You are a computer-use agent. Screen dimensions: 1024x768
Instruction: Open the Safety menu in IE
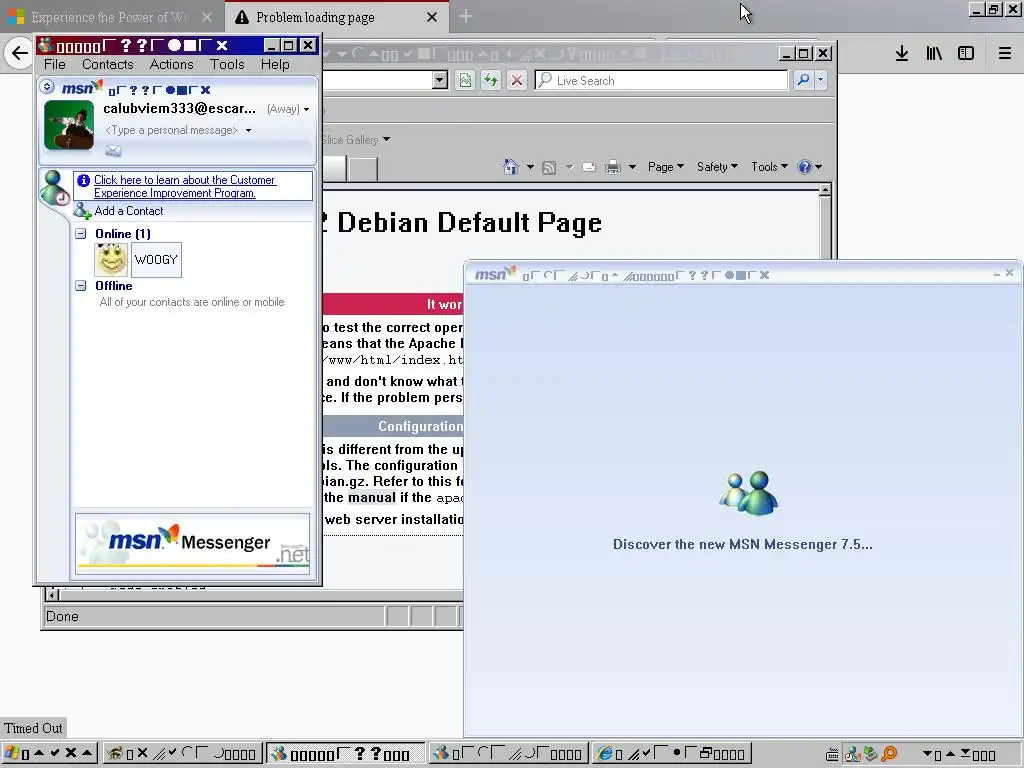717,167
